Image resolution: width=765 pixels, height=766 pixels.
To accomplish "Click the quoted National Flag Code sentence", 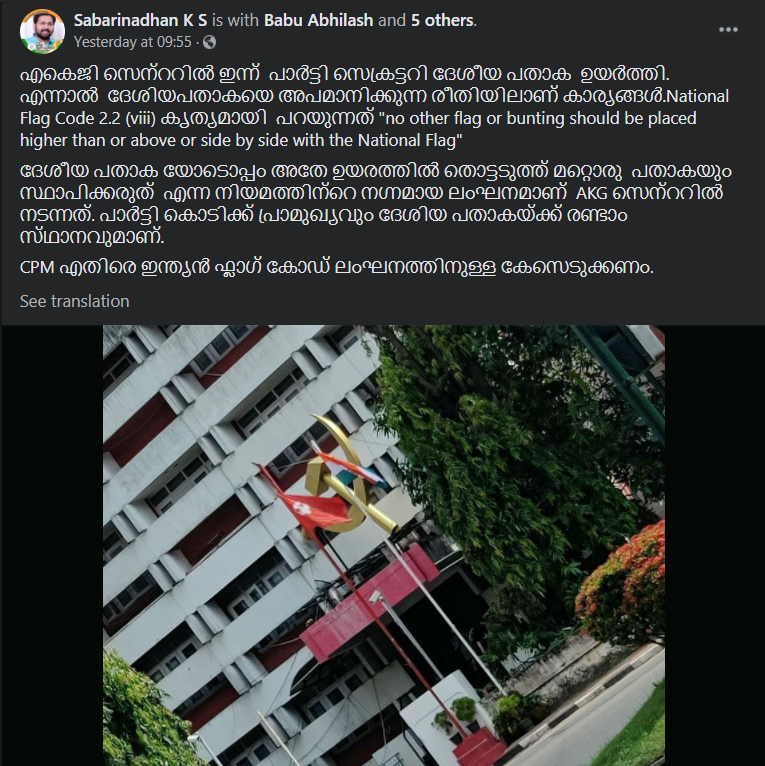I will [x=358, y=129].
